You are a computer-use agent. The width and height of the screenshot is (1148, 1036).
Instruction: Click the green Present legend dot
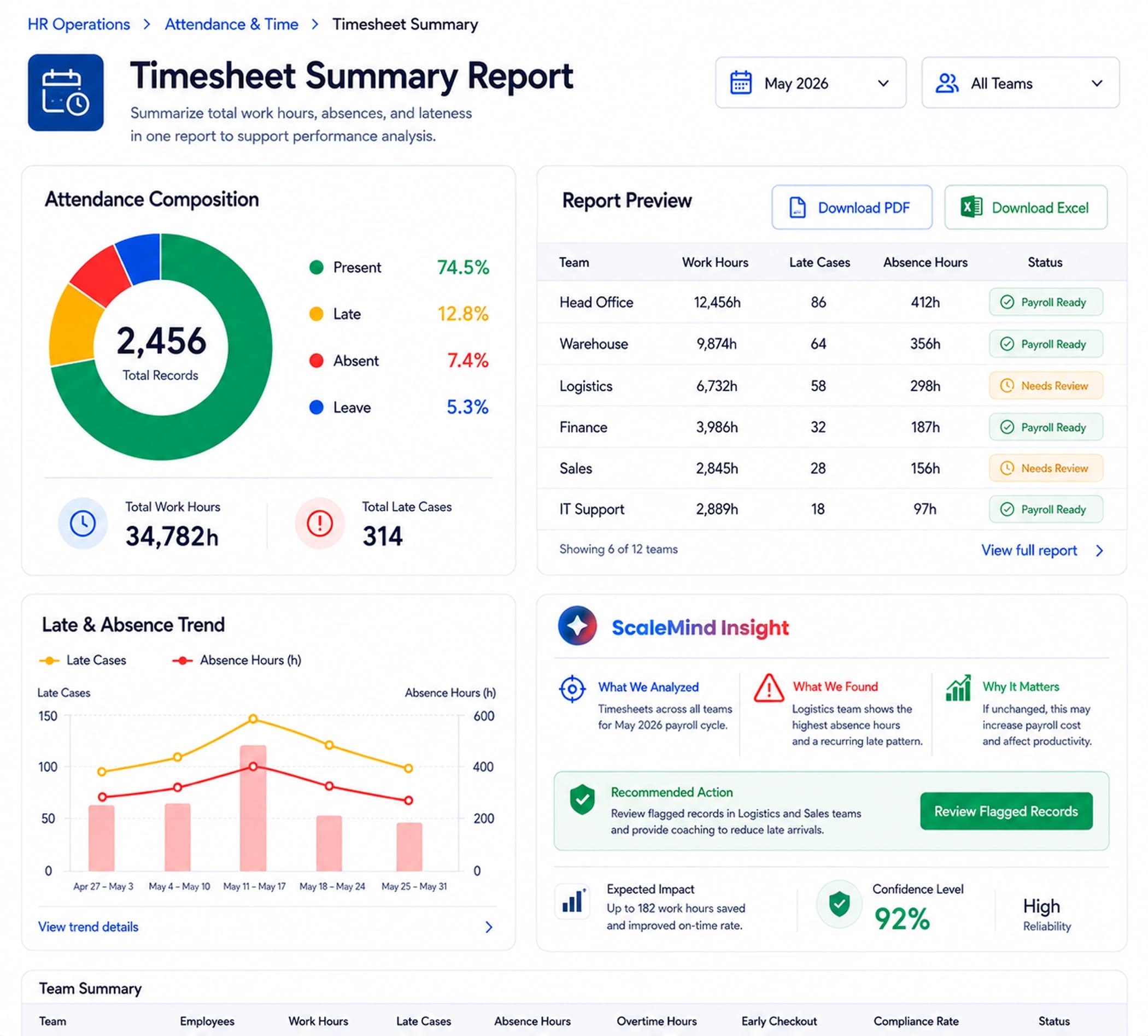tap(316, 268)
